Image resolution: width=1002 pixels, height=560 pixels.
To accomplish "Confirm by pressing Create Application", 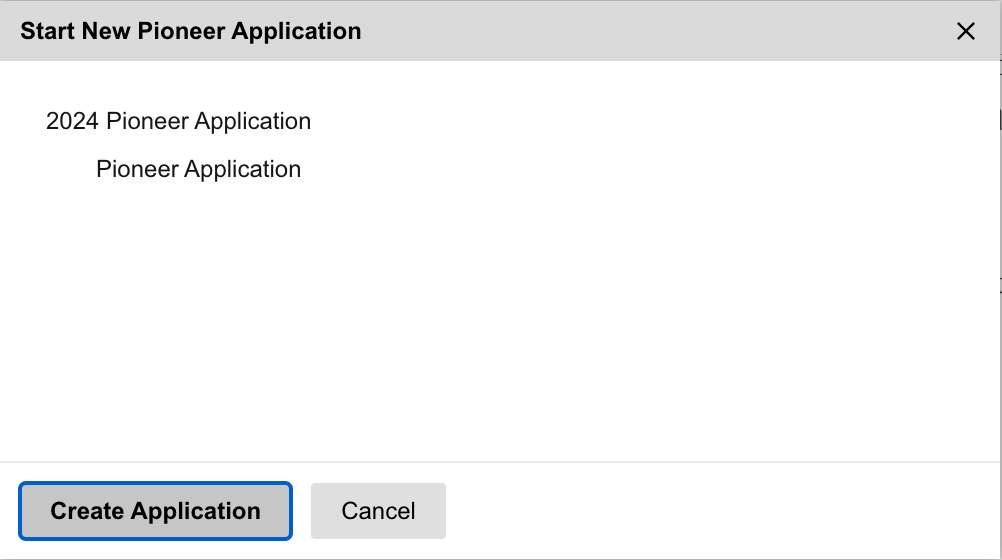I will tap(155, 511).
